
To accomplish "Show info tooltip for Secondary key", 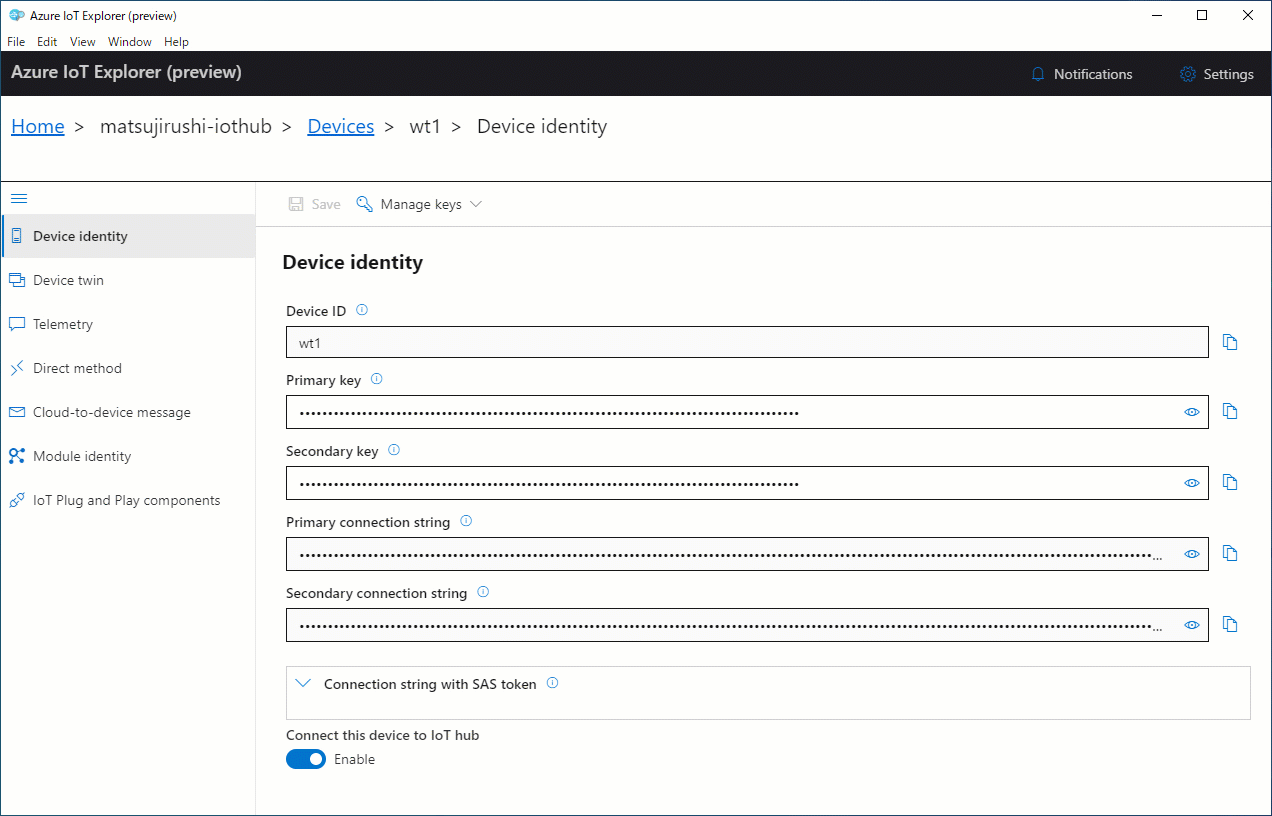I will [393, 451].
